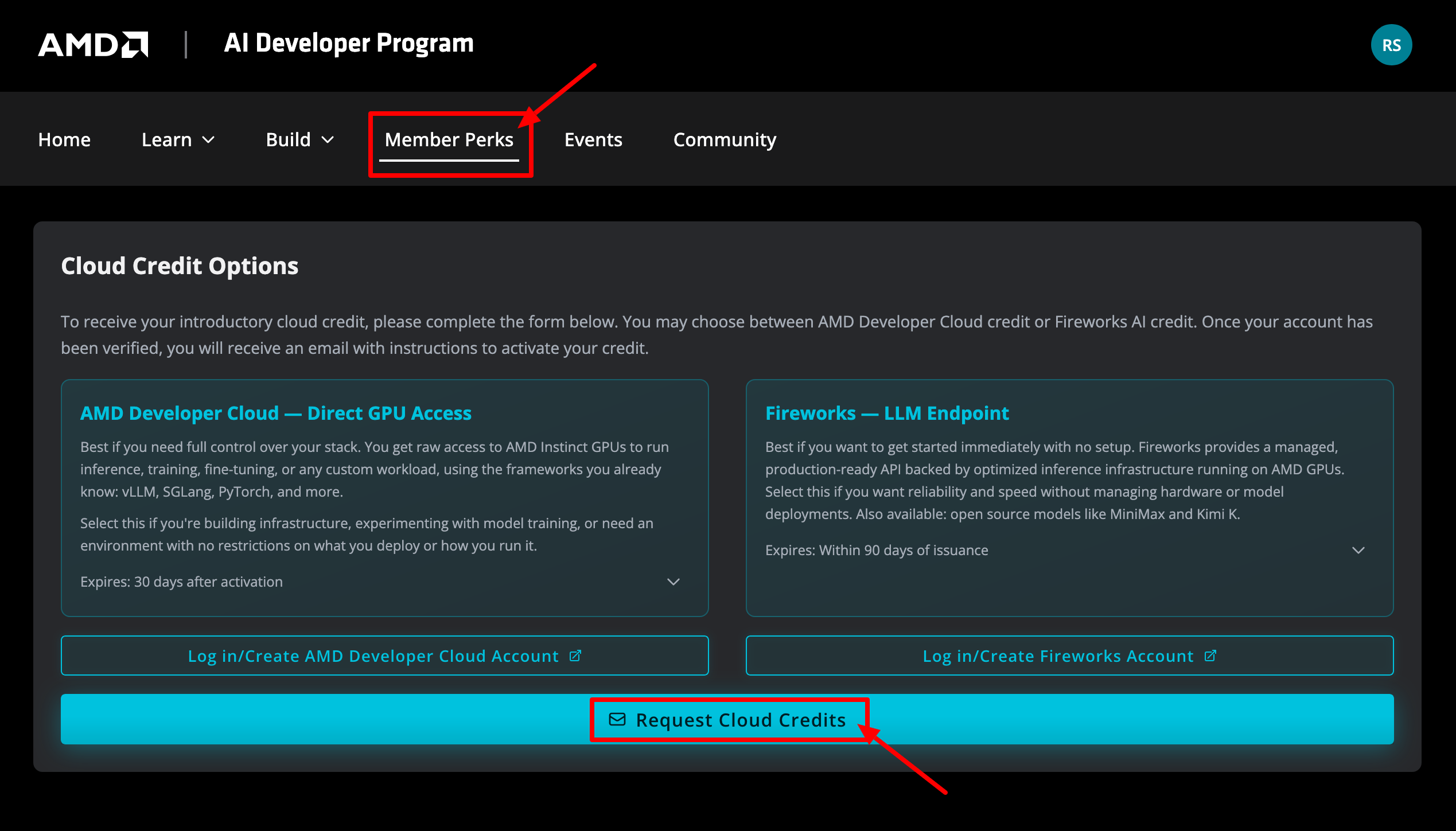
Task: Click the Request Cloud Credits button
Action: 727,719
